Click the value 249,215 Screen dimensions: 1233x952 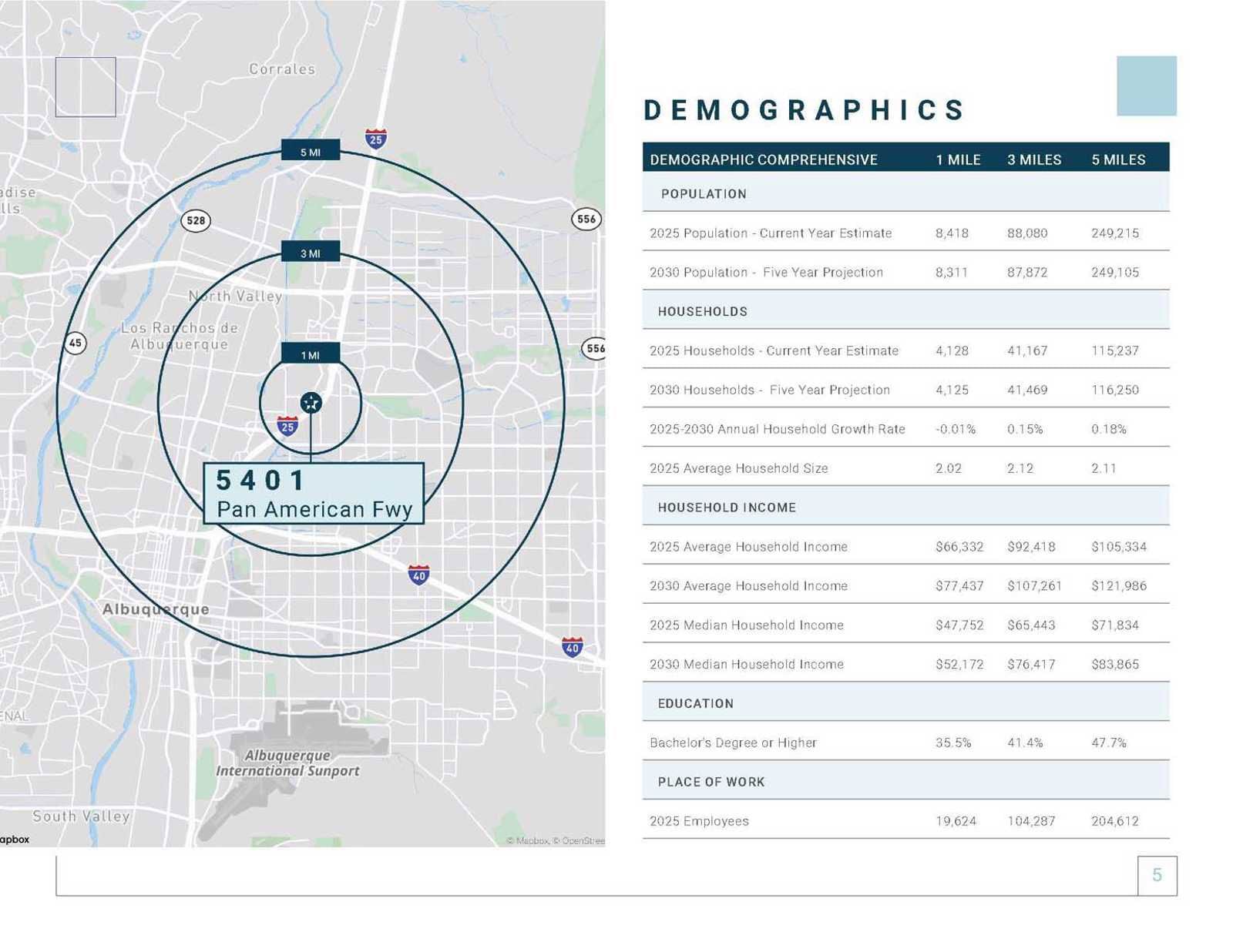coord(1115,233)
